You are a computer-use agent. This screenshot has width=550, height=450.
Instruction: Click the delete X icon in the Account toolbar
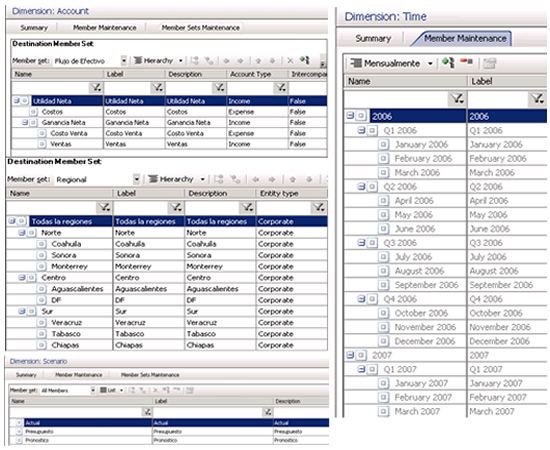pos(290,61)
